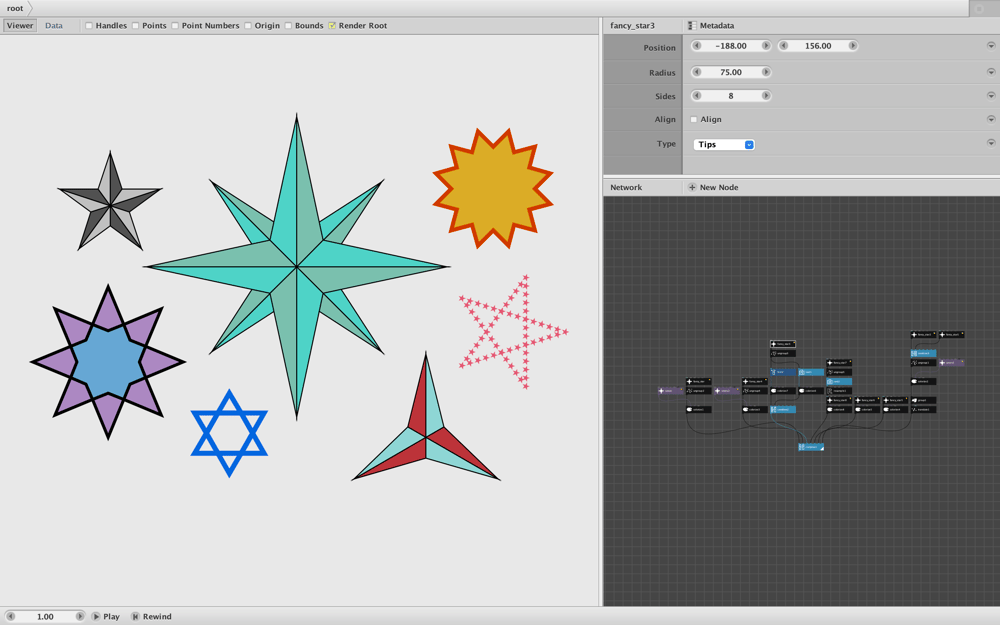Increase the Sides count arrow
Viewport: 1000px width, 625px height.
pyautogui.click(x=766, y=96)
